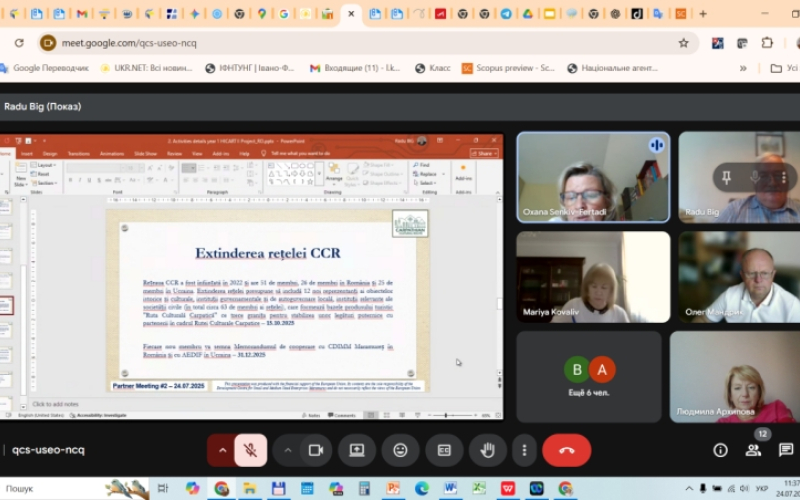Open the Section dropdown in shared PowerPoint
800x500 pixels.
tap(44, 183)
